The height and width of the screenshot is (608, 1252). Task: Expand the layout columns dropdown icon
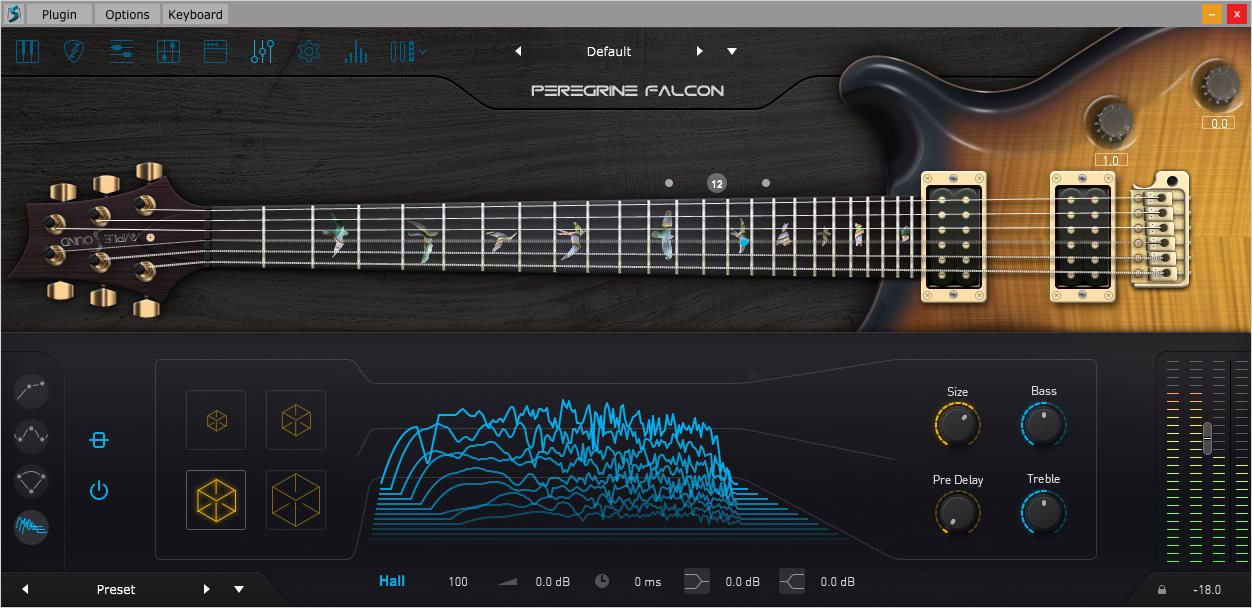409,51
